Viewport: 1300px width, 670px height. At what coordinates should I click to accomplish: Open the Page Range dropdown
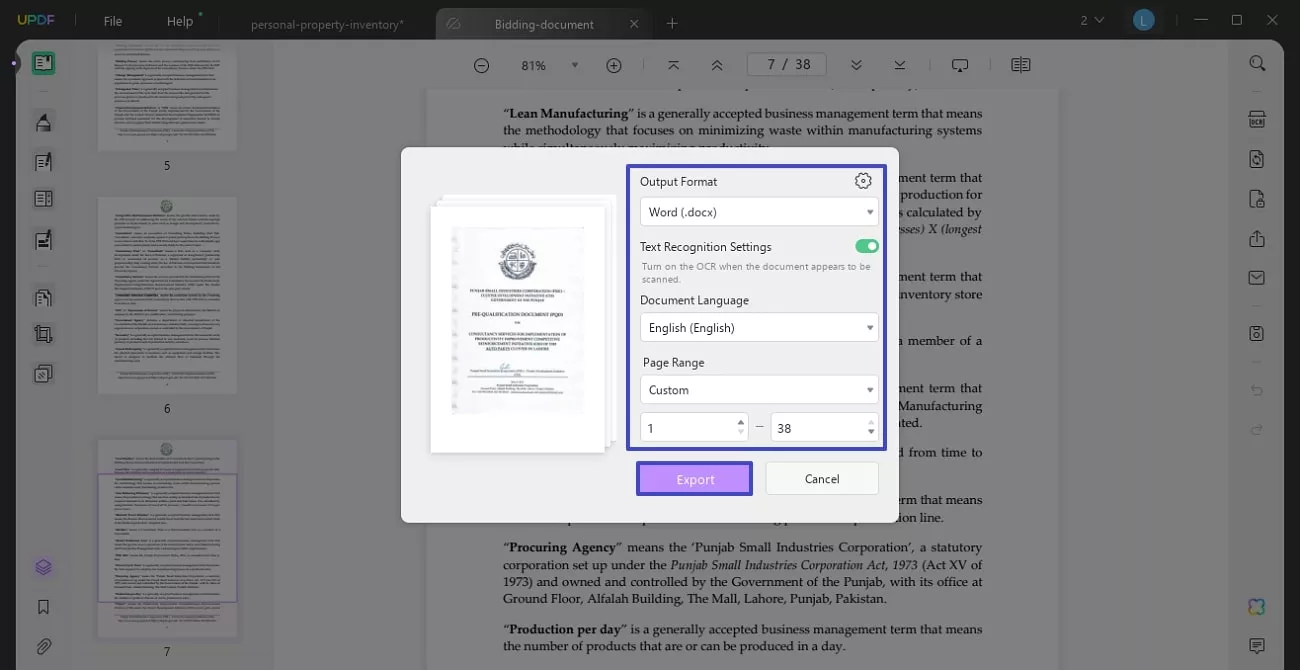758,389
